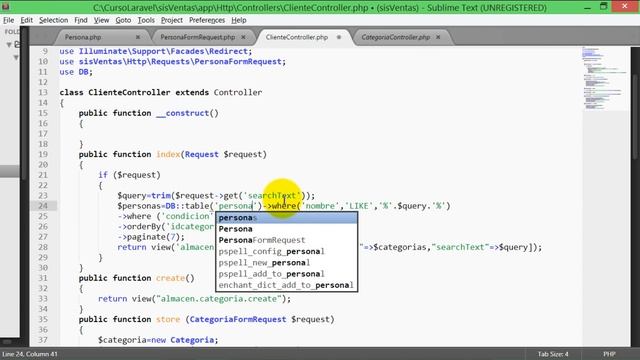This screenshot has height=360, width=640.
Task: Click line number 19 in gutter
Action: click(x=43, y=154)
